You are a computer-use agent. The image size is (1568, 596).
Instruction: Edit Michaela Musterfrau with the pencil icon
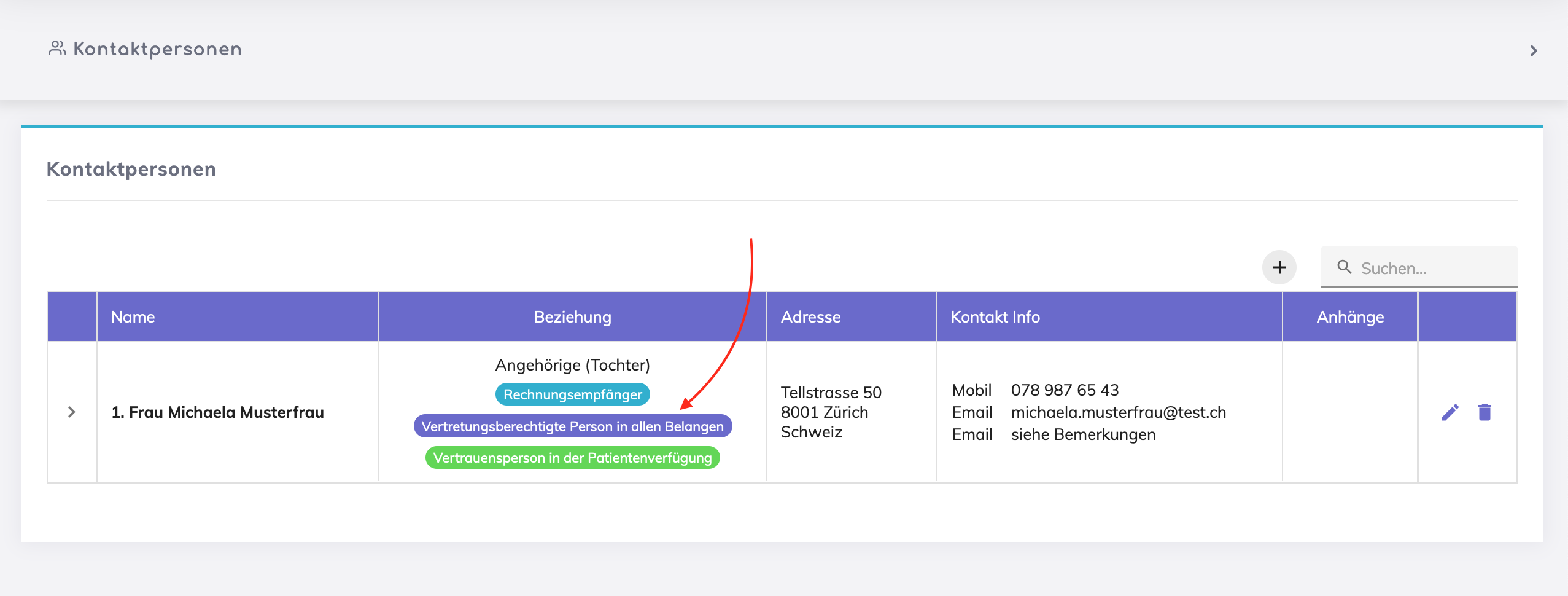click(1450, 412)
